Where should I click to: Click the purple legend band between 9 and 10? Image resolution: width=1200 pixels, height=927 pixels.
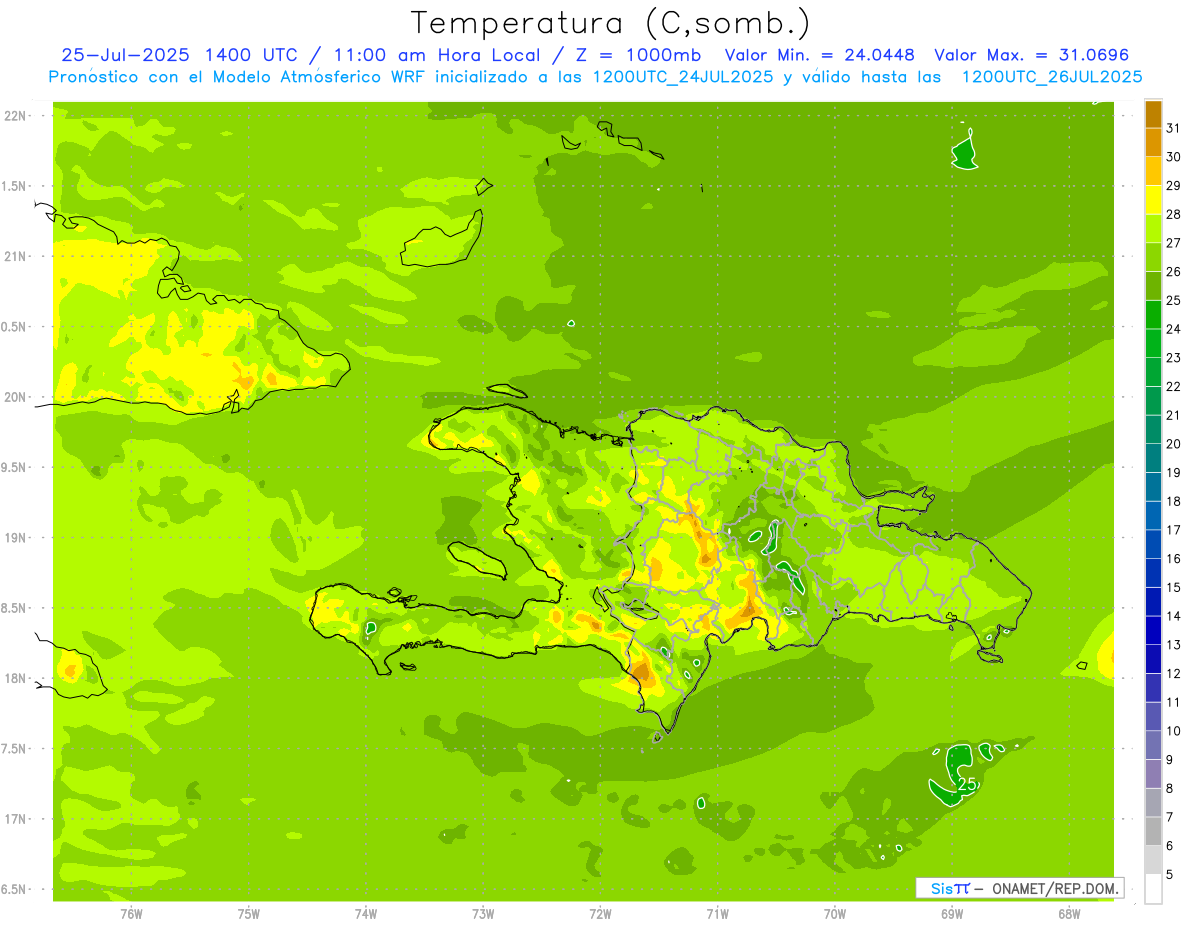pos(1153,745)
